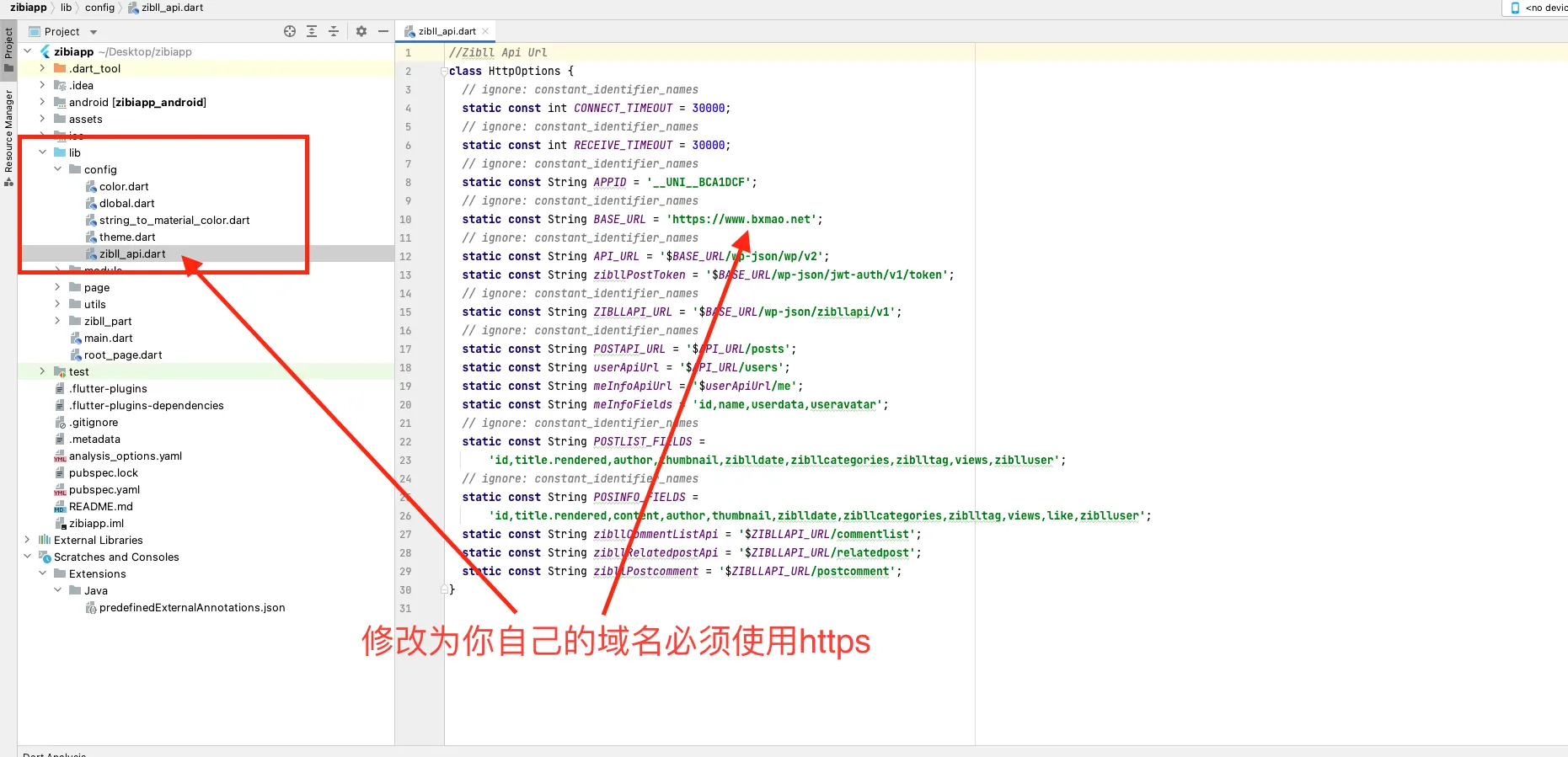Select theme.dart in the project tree
The height and width of the screenshot is (757, 1568).
point(126,237)
